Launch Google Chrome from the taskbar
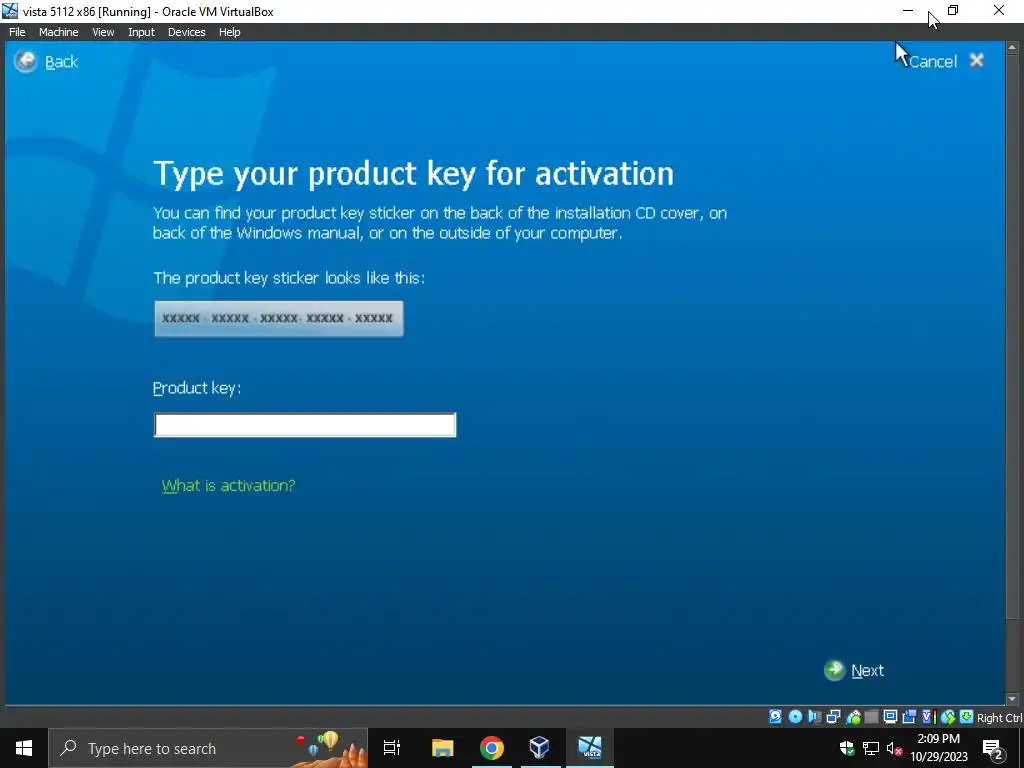1024x768 pixels. (x=491, y=748)
